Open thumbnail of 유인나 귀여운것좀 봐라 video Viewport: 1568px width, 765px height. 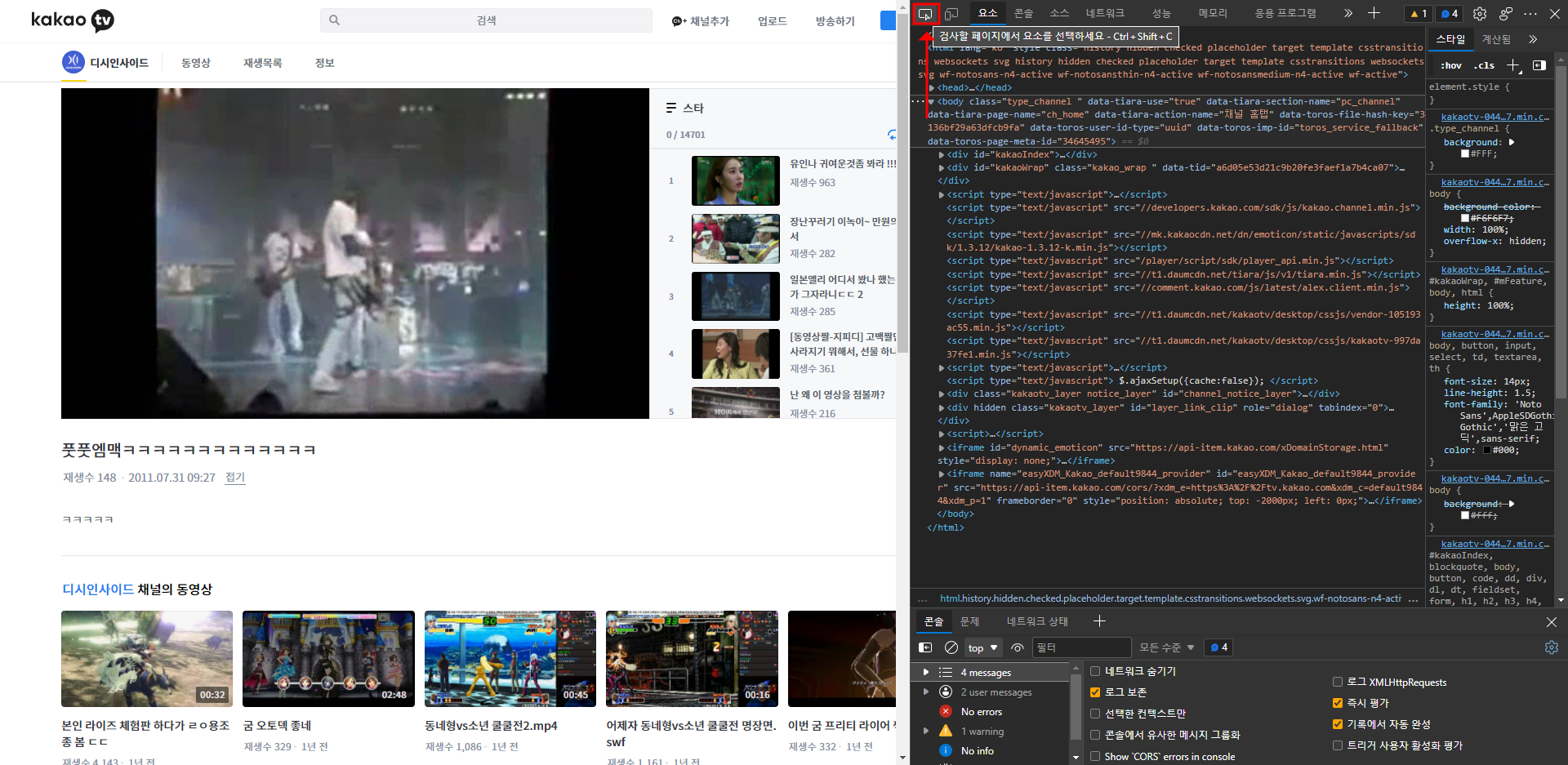click(x=735, y=180)
